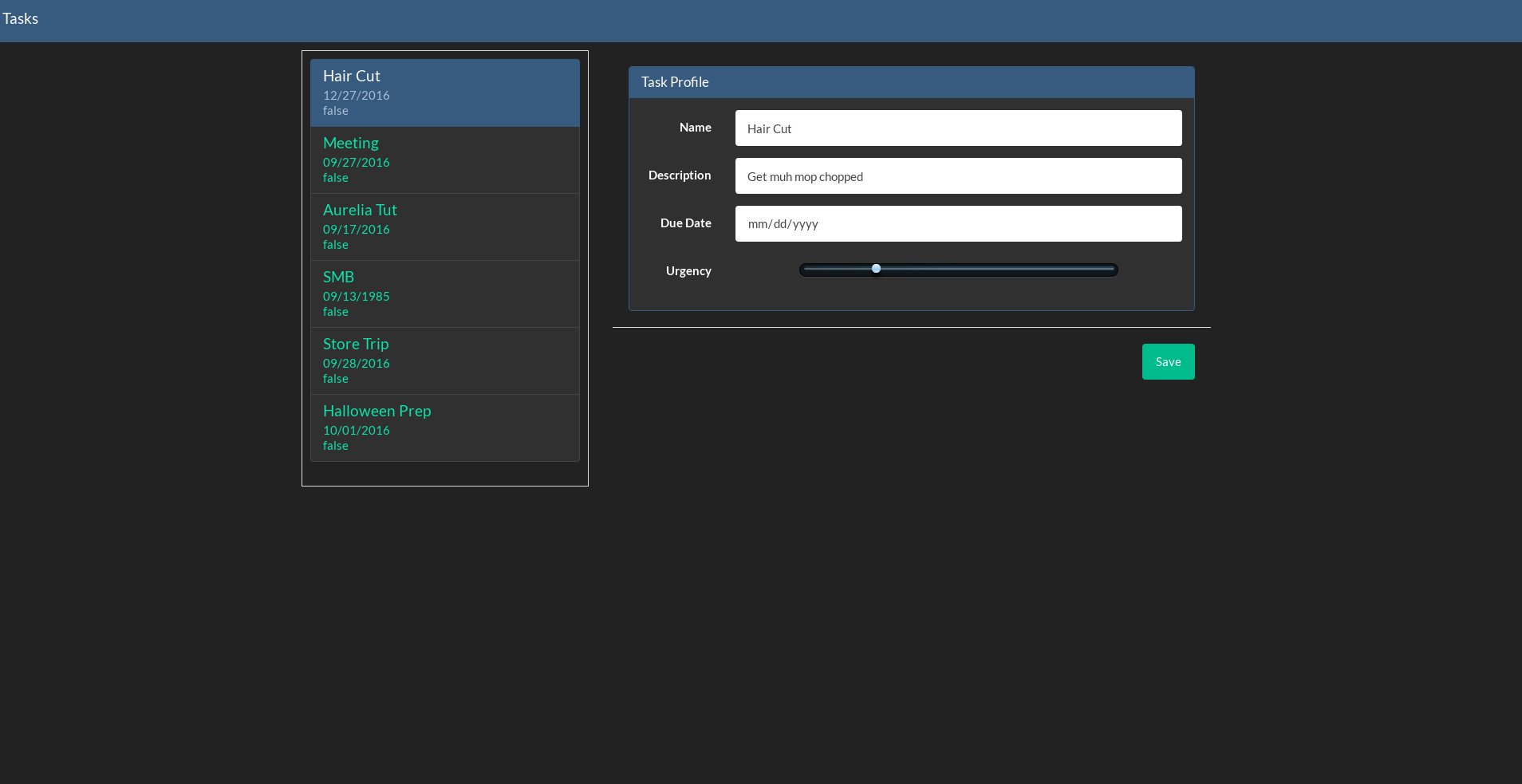Image resolution: width=1522 pixels, height=784 pixels.
Task: Click the 10/01/2016 date text
Action: pyautogui.click(x=357, y=430)
